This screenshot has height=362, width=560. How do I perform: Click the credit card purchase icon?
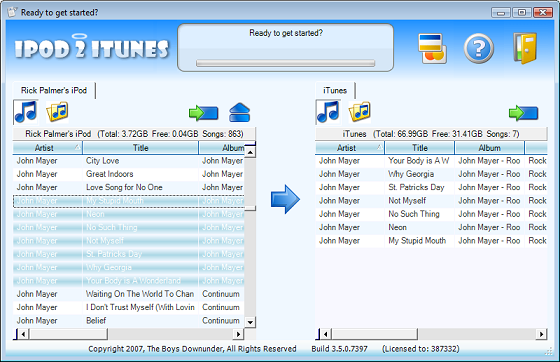tap(432, 49)
